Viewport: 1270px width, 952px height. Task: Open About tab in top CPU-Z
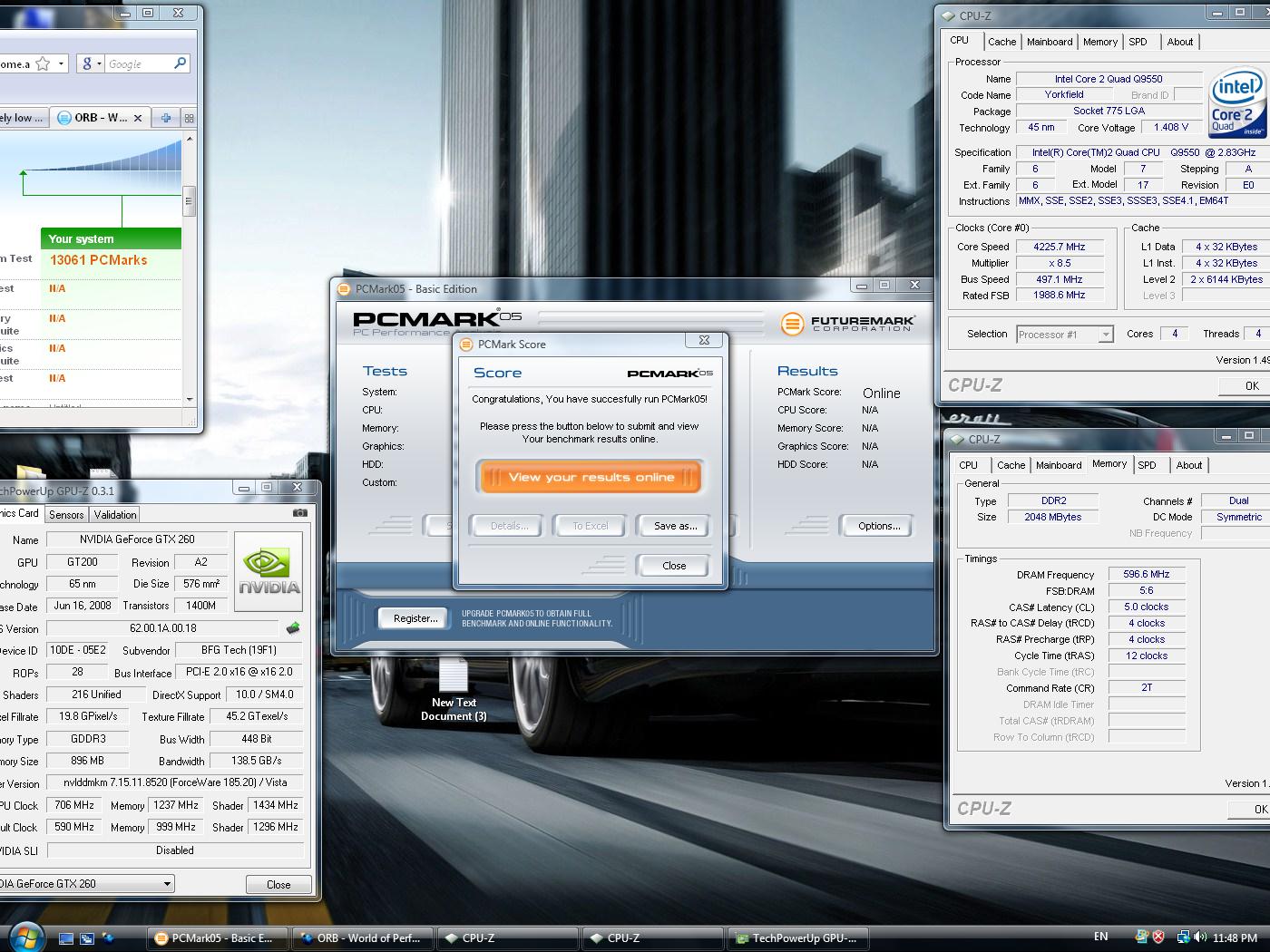(x=1179, y=42)
